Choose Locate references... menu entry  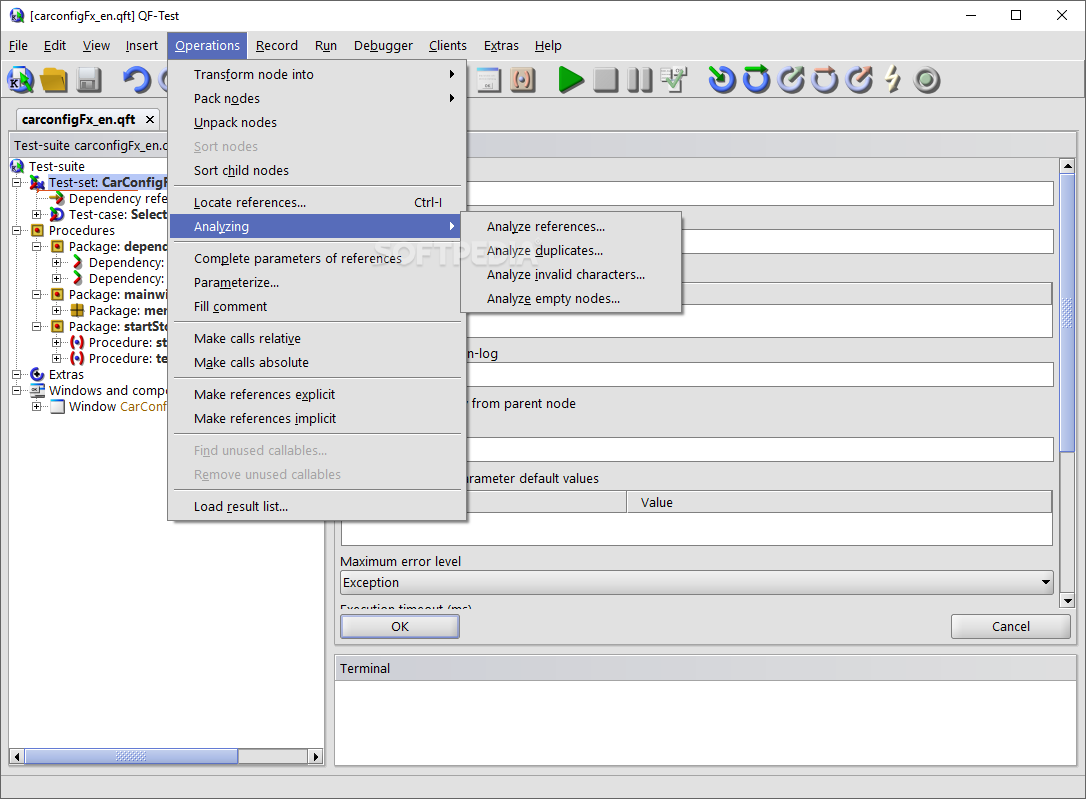(x=317, y=202)
